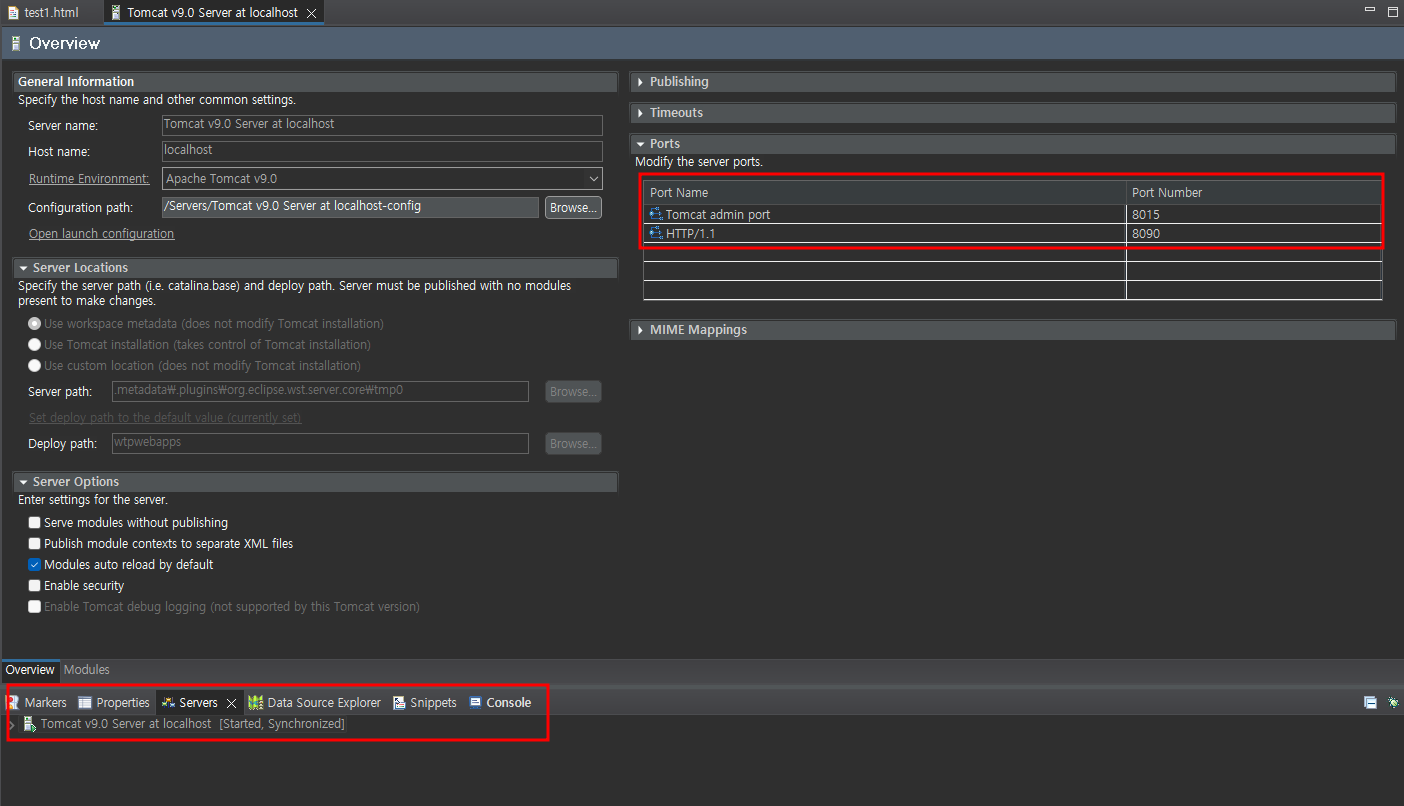Open the Properties view tab
1404x806 pixels.
114,703
